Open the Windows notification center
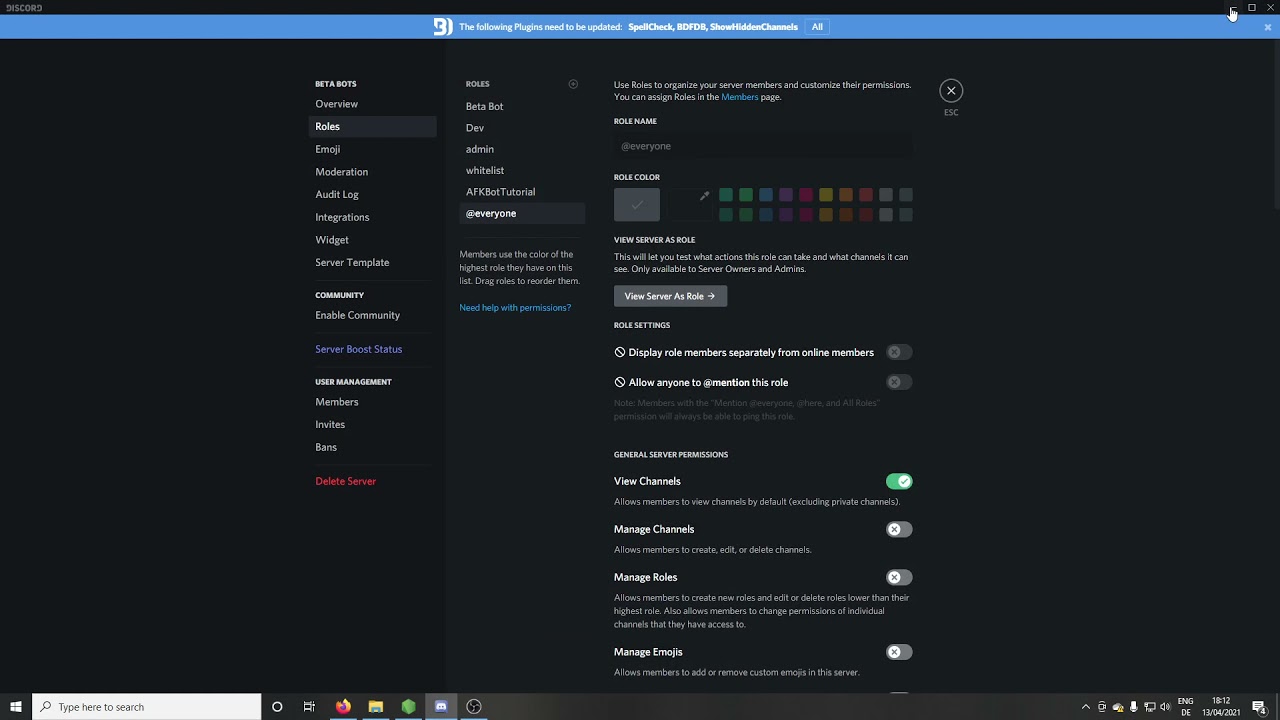The height and width of the screenshot is (720, 1280). tap(1259, 707)
